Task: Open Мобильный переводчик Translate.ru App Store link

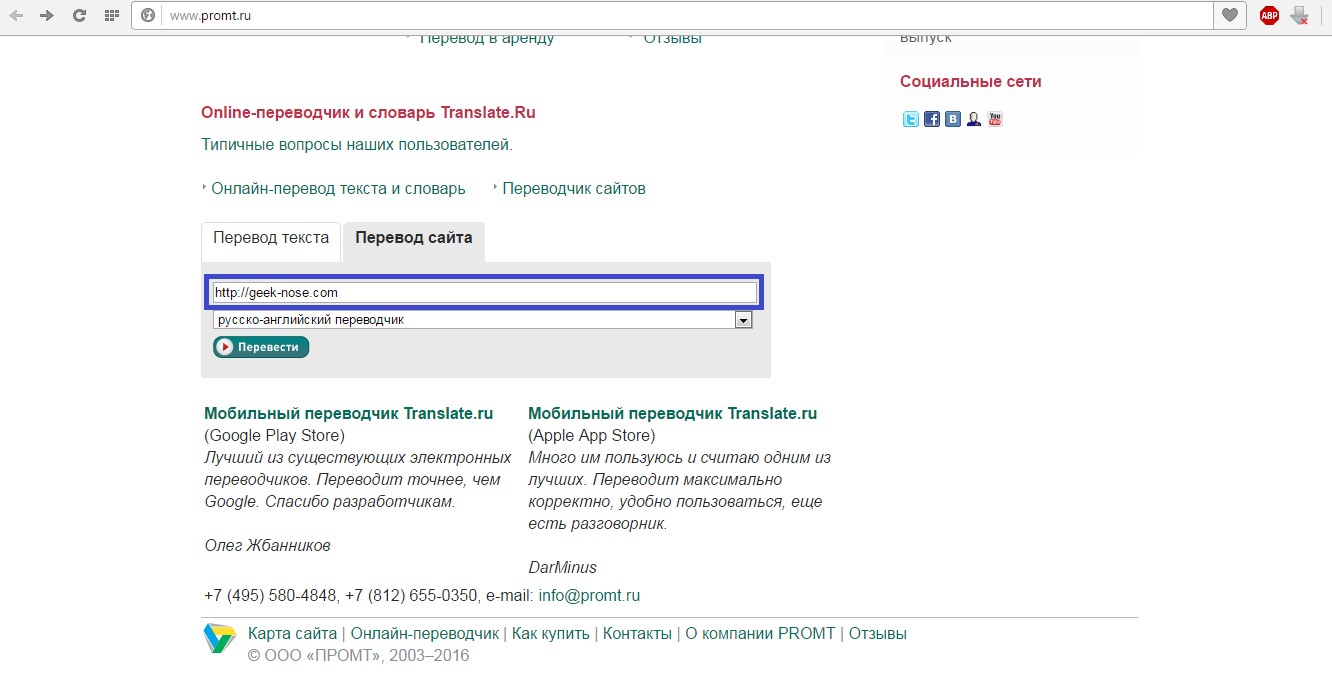Action: 672,413
